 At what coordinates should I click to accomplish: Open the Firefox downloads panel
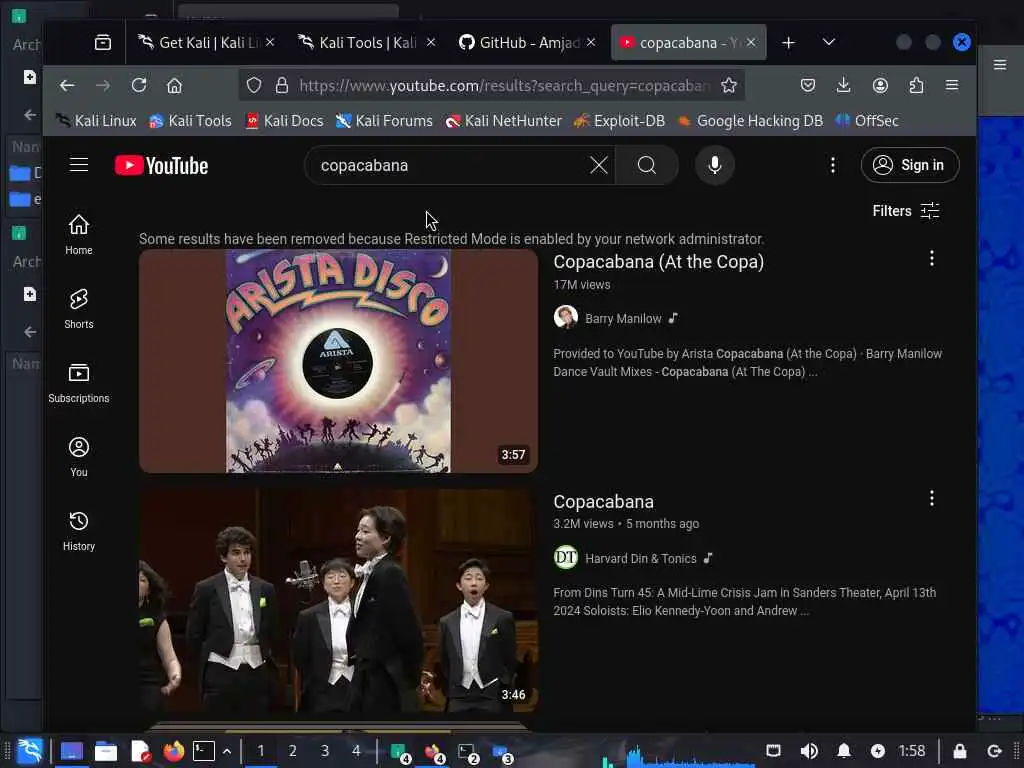(844, 86)
